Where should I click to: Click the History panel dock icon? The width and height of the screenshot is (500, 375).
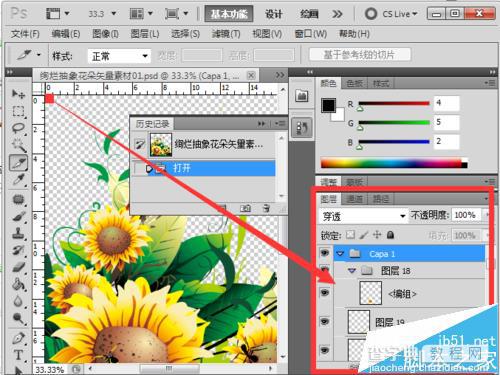click(x=302, y=127)
